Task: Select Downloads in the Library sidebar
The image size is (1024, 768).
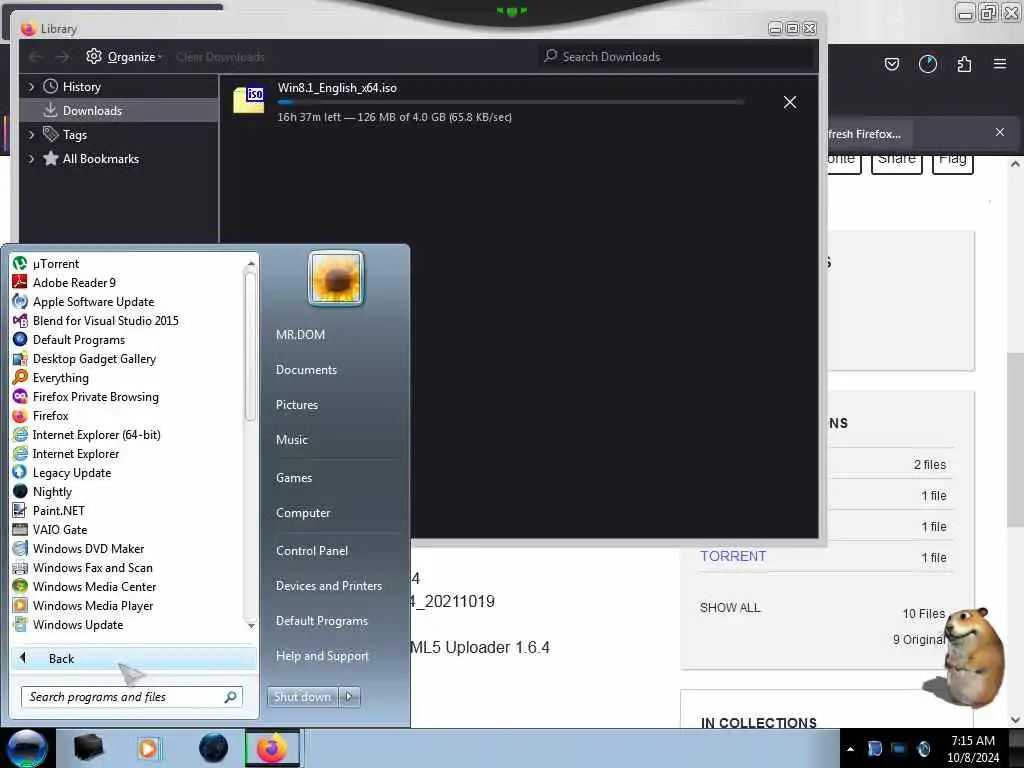Action: click(119, 110)
